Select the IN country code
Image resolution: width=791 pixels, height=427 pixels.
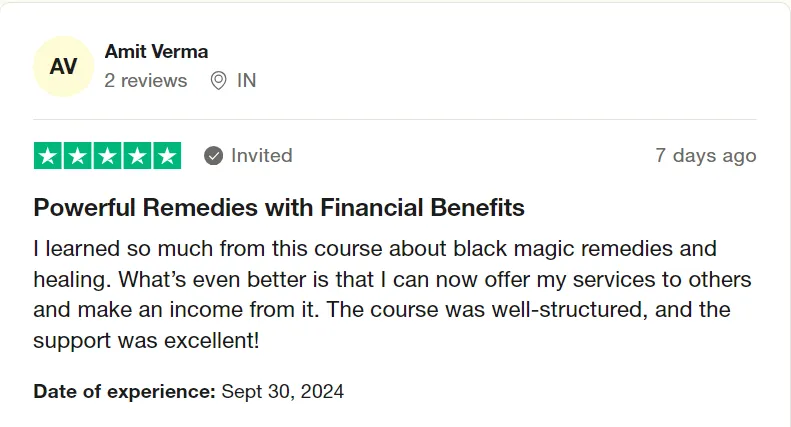click(247, 81)
